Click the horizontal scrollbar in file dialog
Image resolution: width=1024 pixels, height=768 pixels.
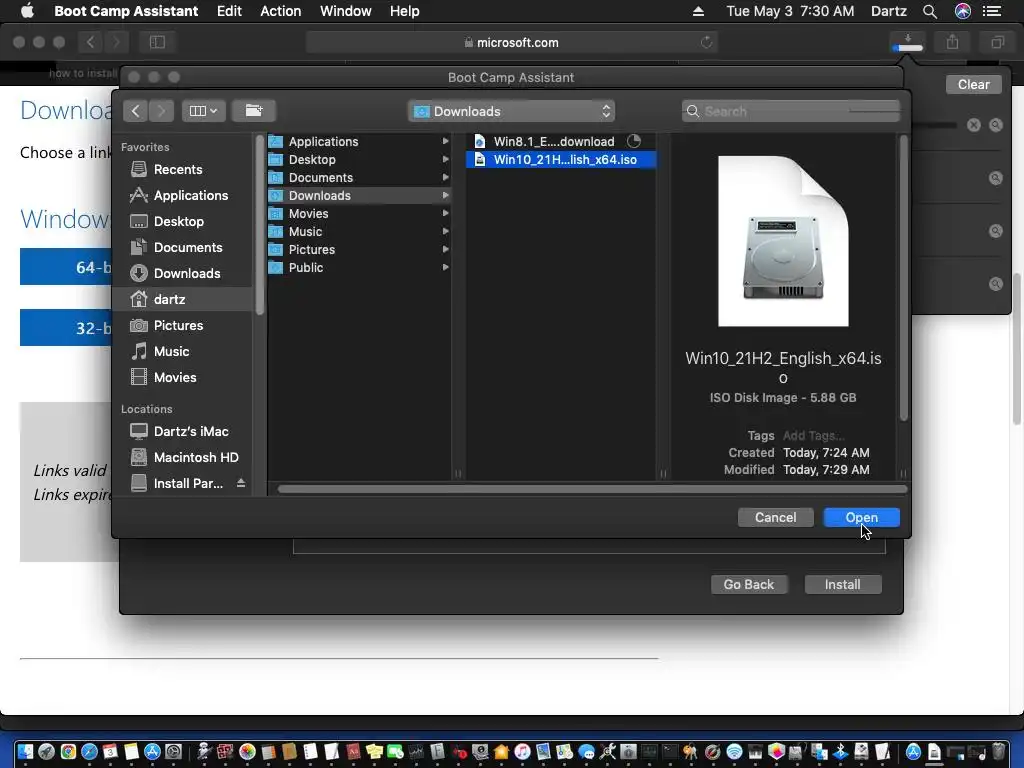pos(592,489)
